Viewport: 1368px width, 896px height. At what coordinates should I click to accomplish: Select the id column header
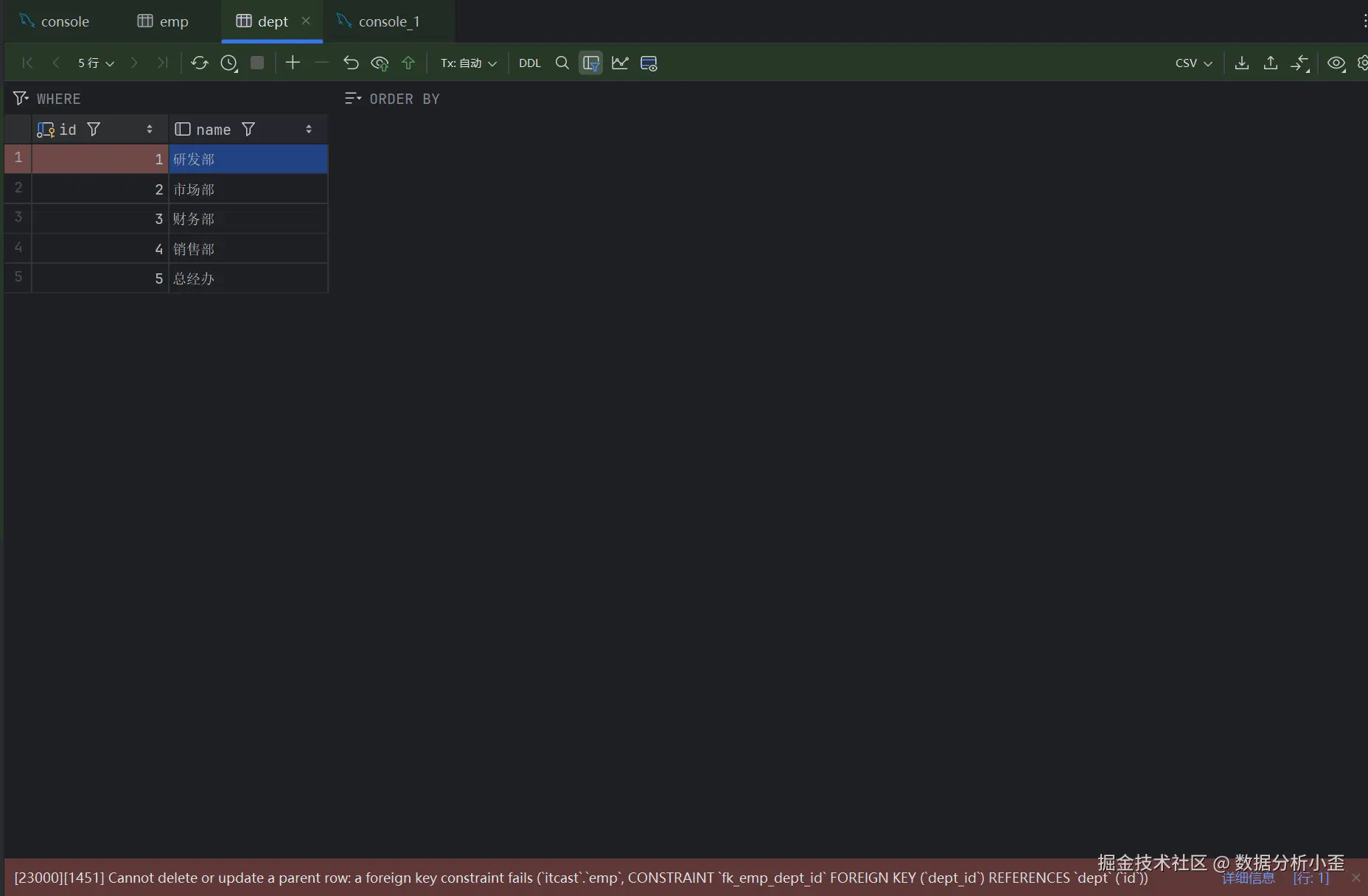point(100,130)
